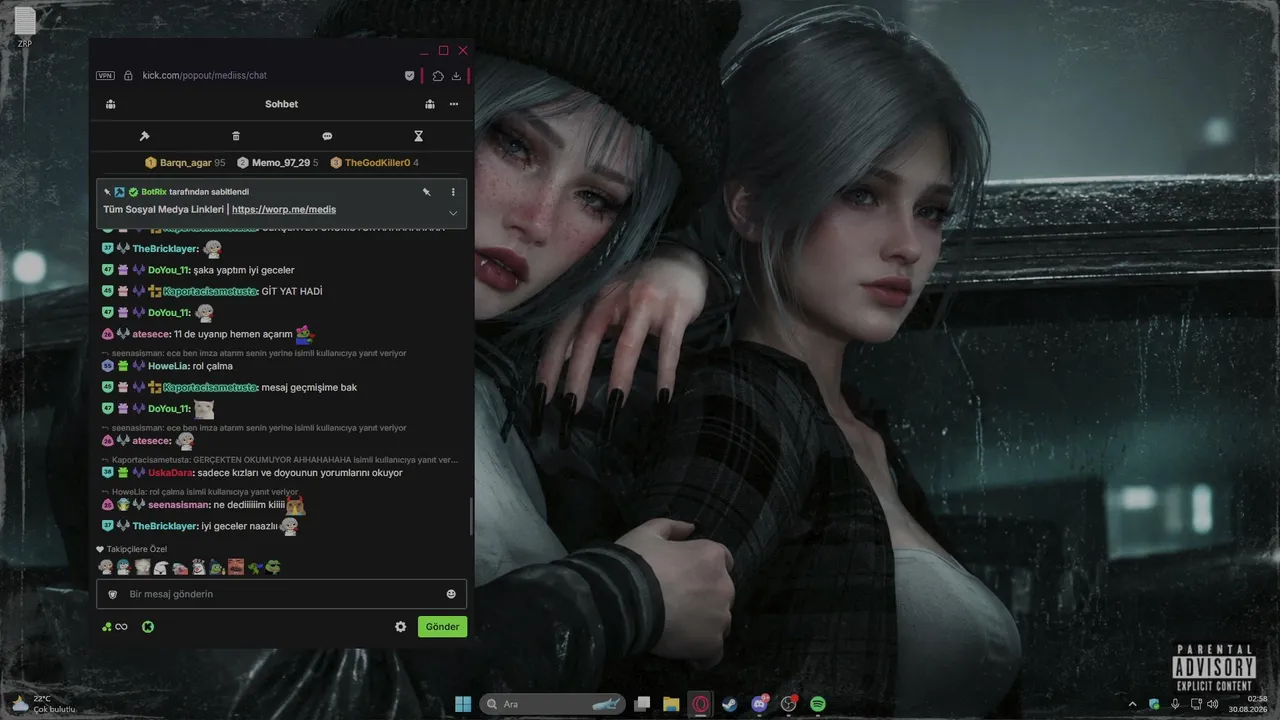This screenshot has height=720, width=1280.
Task: Open the browser ad blocker shield
Action: click(x=409, y=75)
